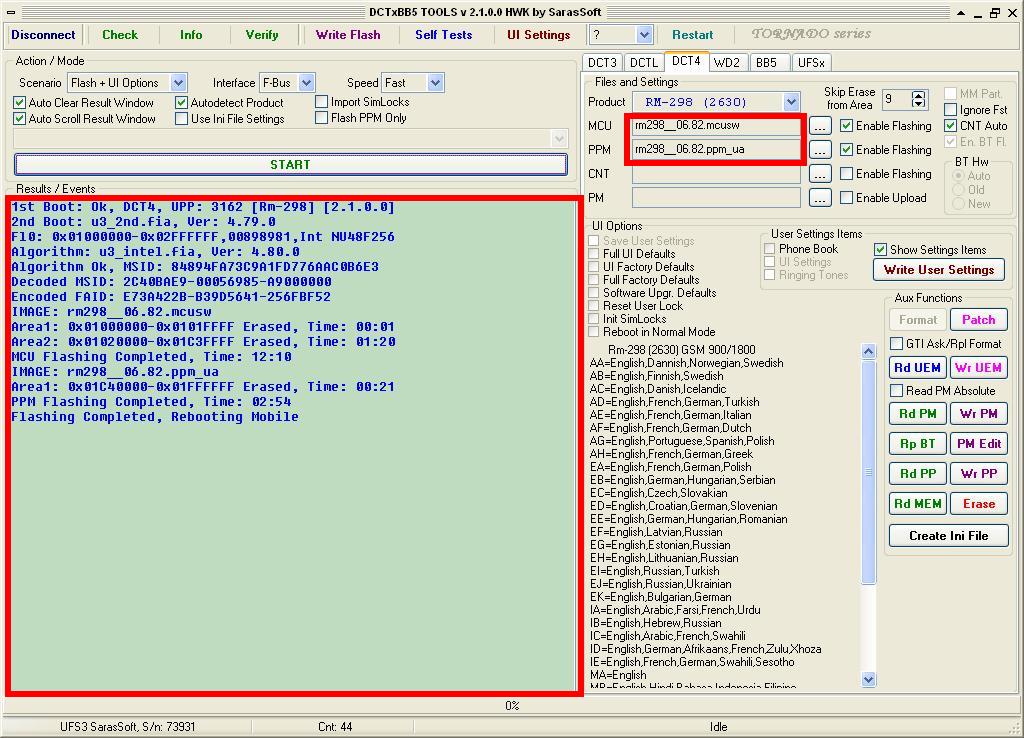Click the Erase button
This screenshot has height=738, width=1024.
(978, 504)
